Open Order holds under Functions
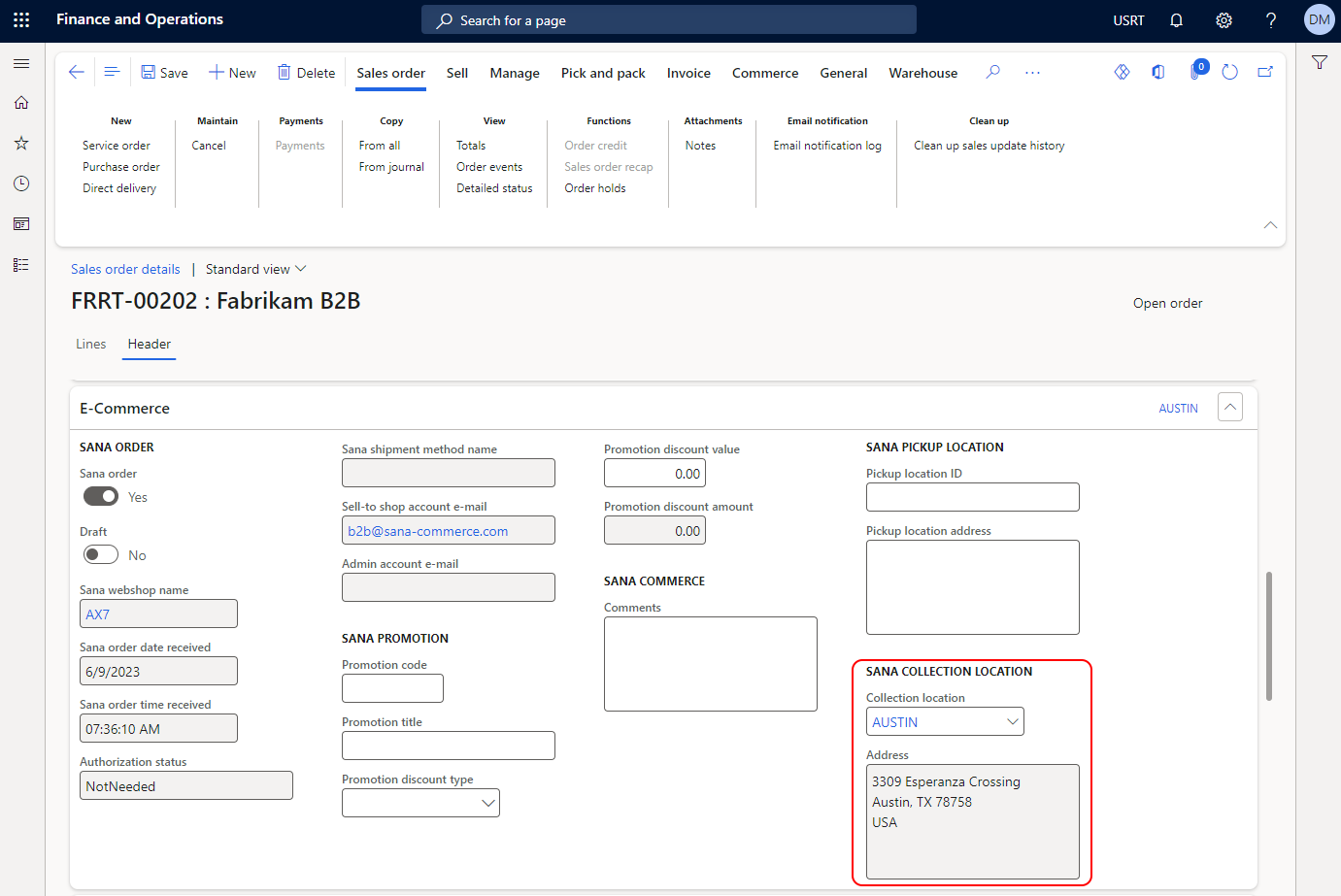1341x896 pixels. click(x=595, y=188)
